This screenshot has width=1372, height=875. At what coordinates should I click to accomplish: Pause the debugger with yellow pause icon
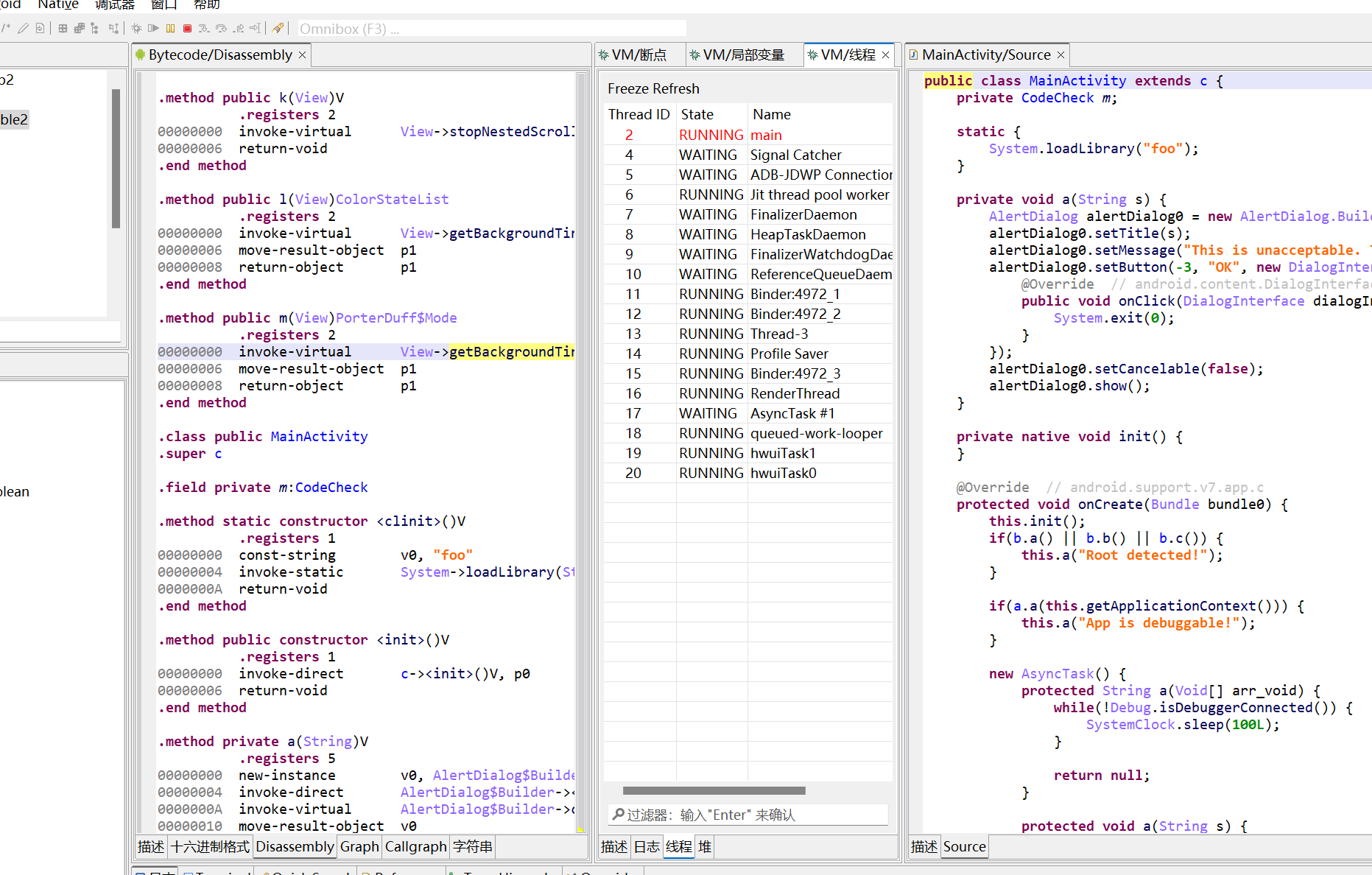point(170,29)
